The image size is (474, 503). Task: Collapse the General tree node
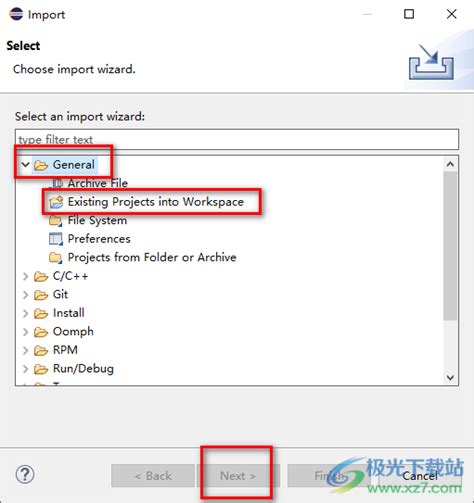[25, 164]
